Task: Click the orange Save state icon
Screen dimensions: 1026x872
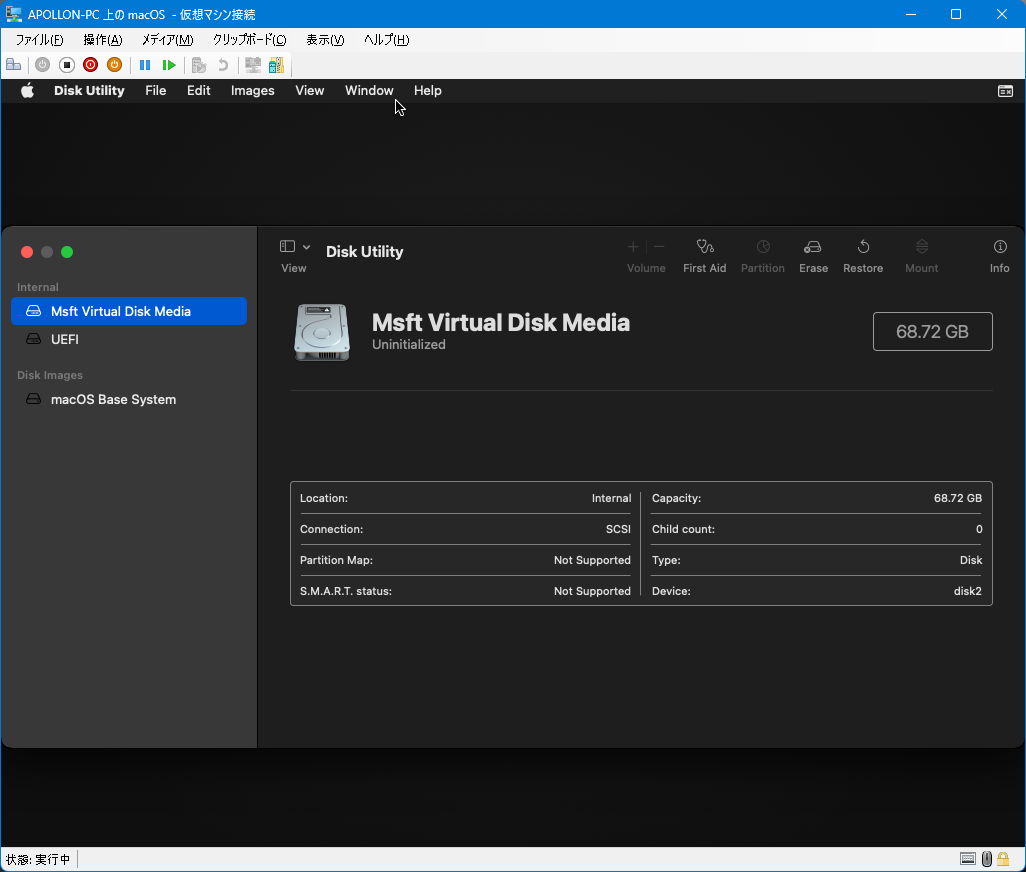Action: tap(115, 65)
